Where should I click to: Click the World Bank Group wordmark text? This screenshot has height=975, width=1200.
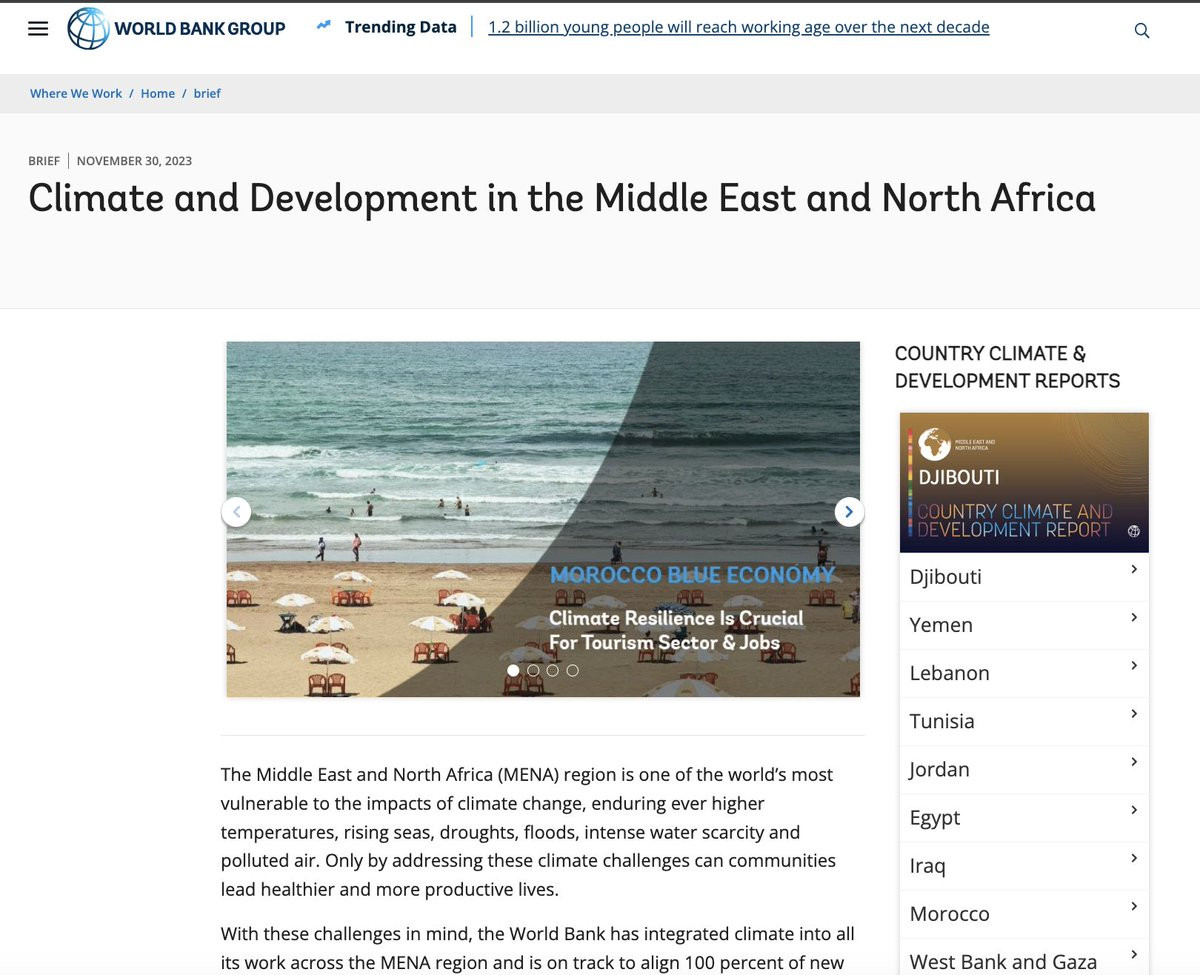[200, 29]
